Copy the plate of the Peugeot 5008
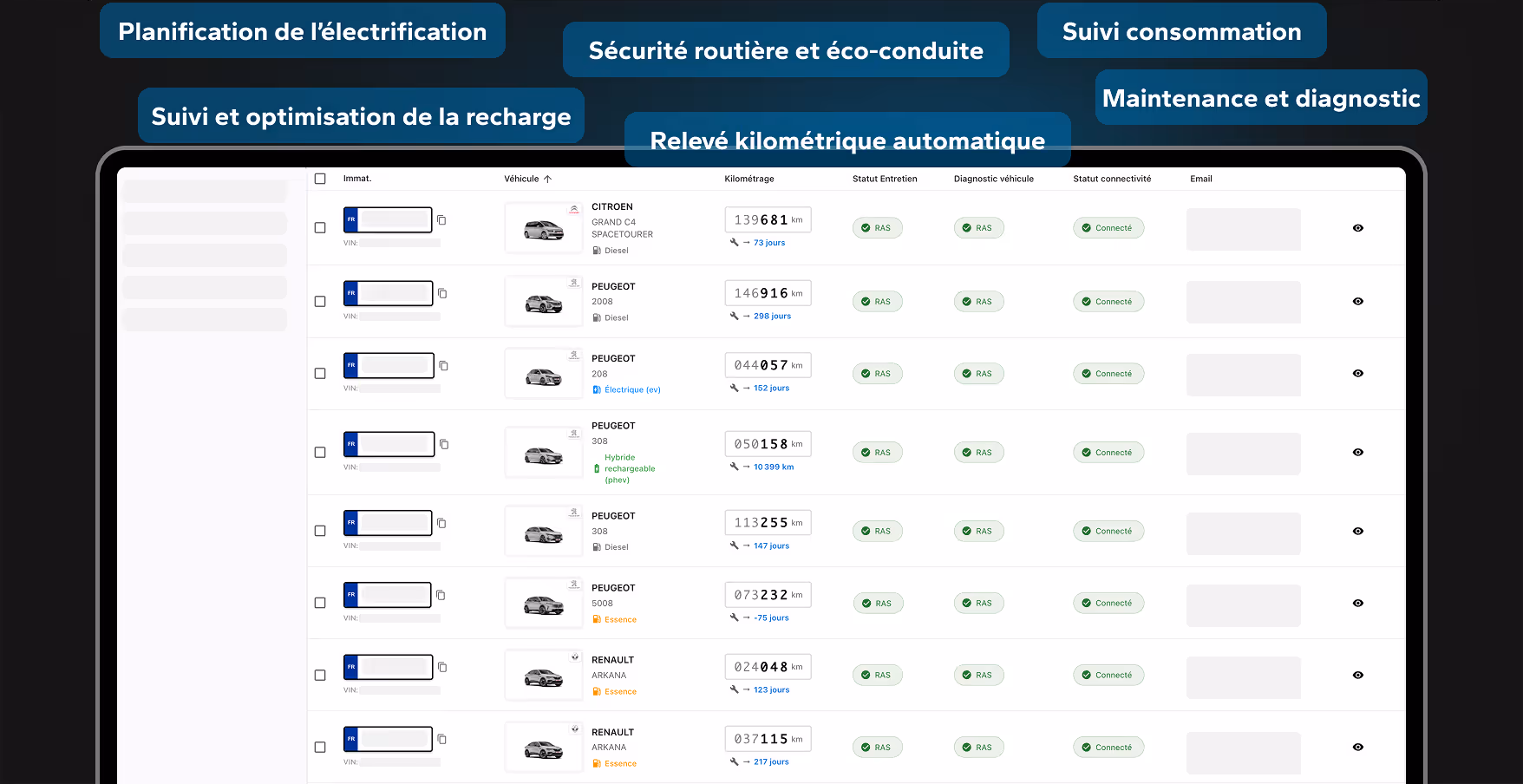This screenshot has width=1523, height=784. pos(441,595)
